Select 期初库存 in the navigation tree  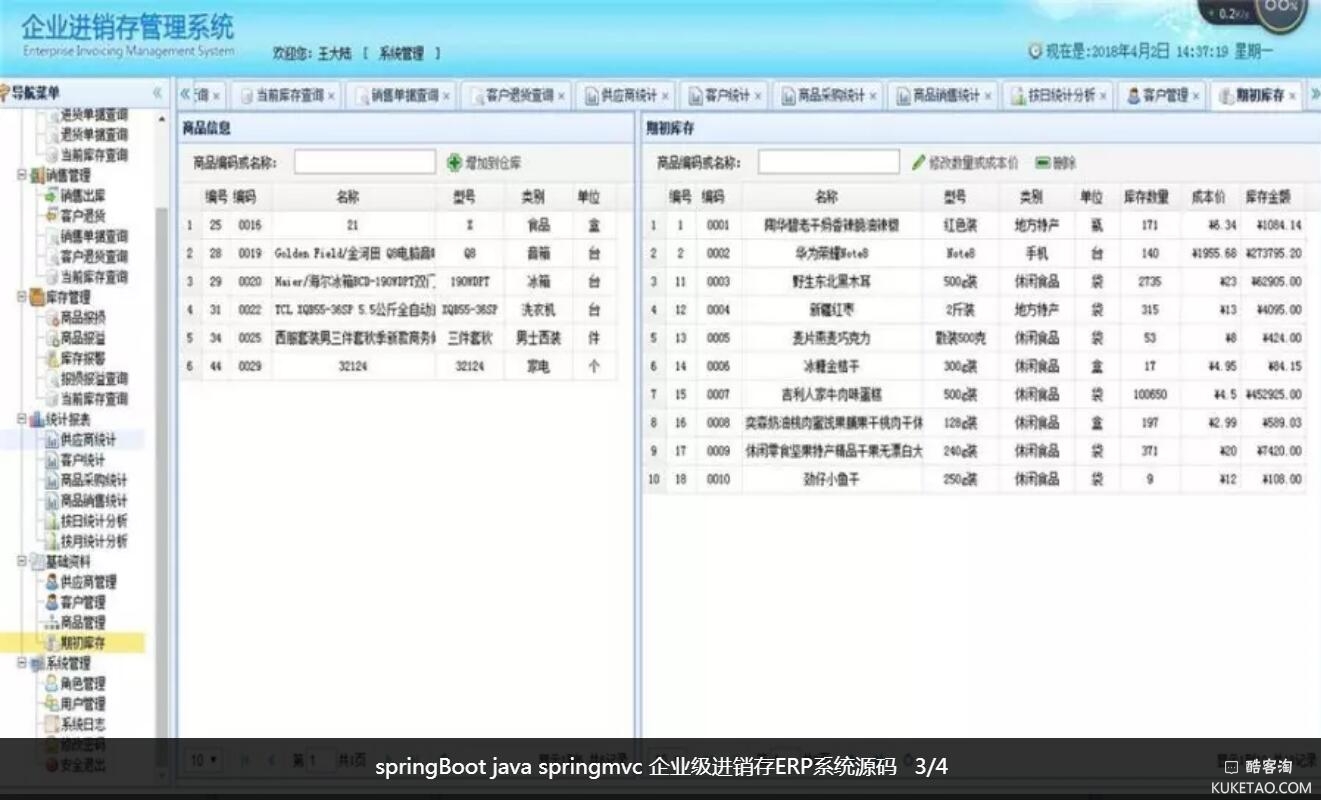[81, 643]
